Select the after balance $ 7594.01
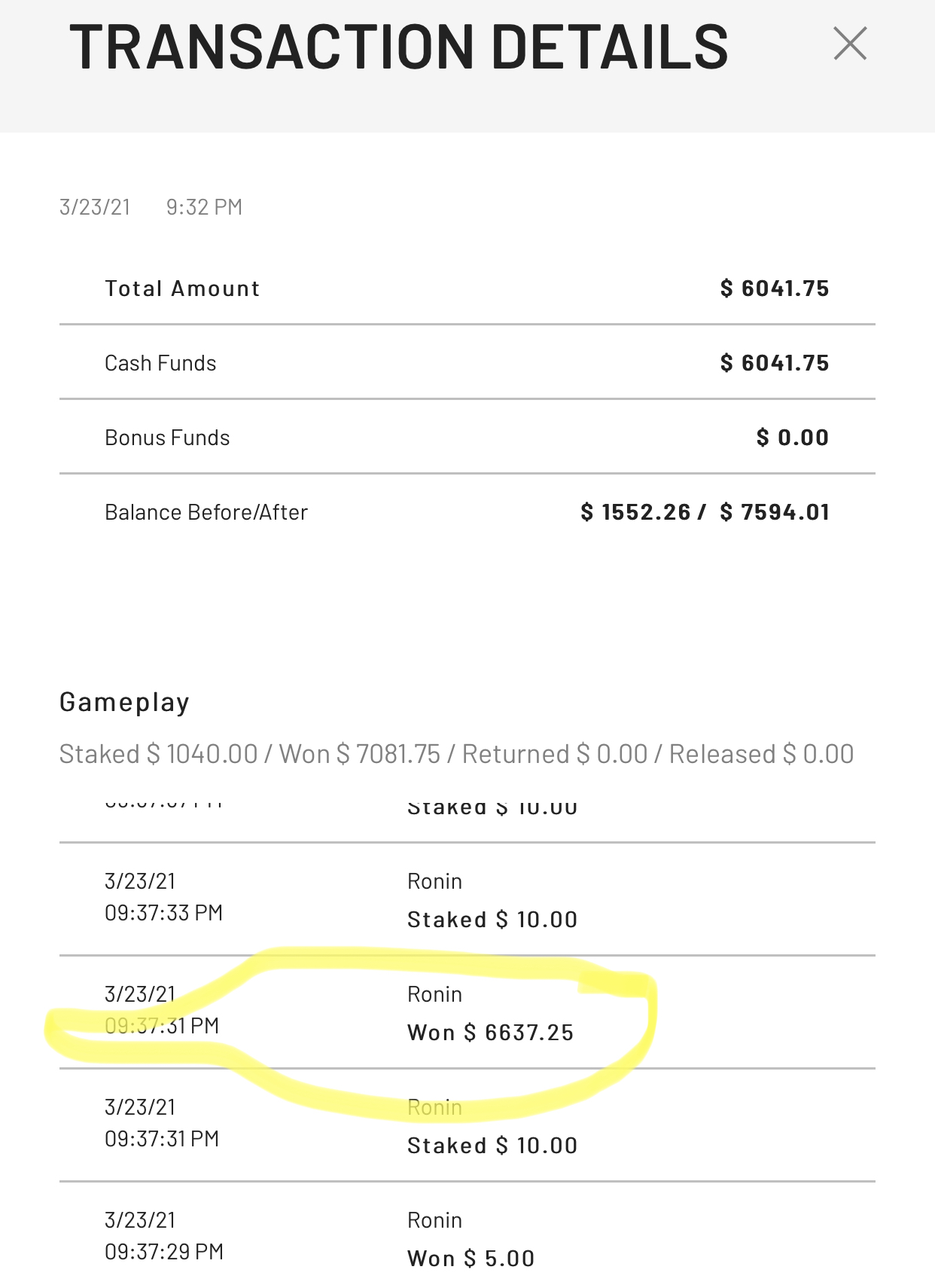The image size is (935, 1288). pos(775,512)
